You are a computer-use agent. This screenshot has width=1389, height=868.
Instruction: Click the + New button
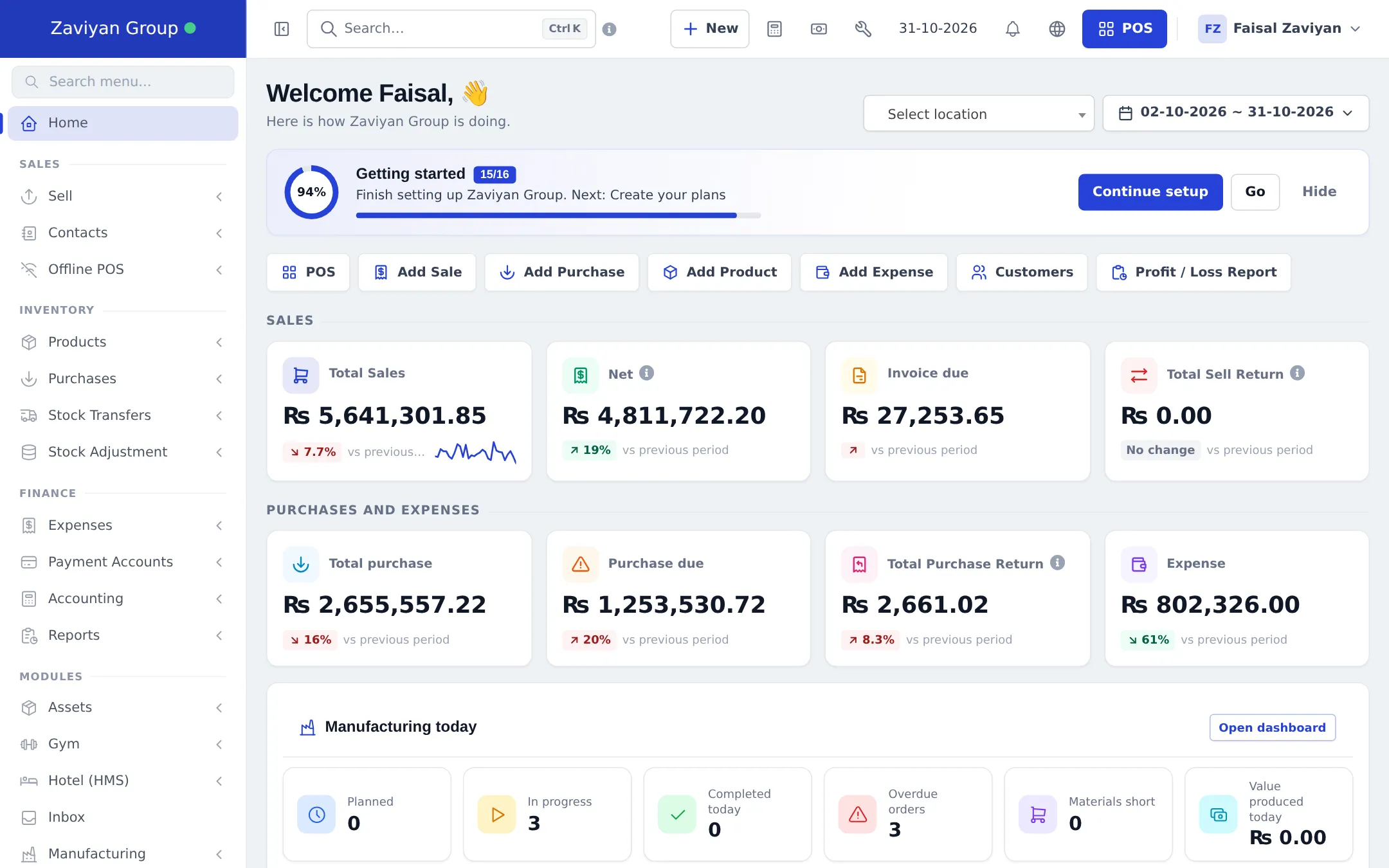pyautogui.click(x=710, y=29)
